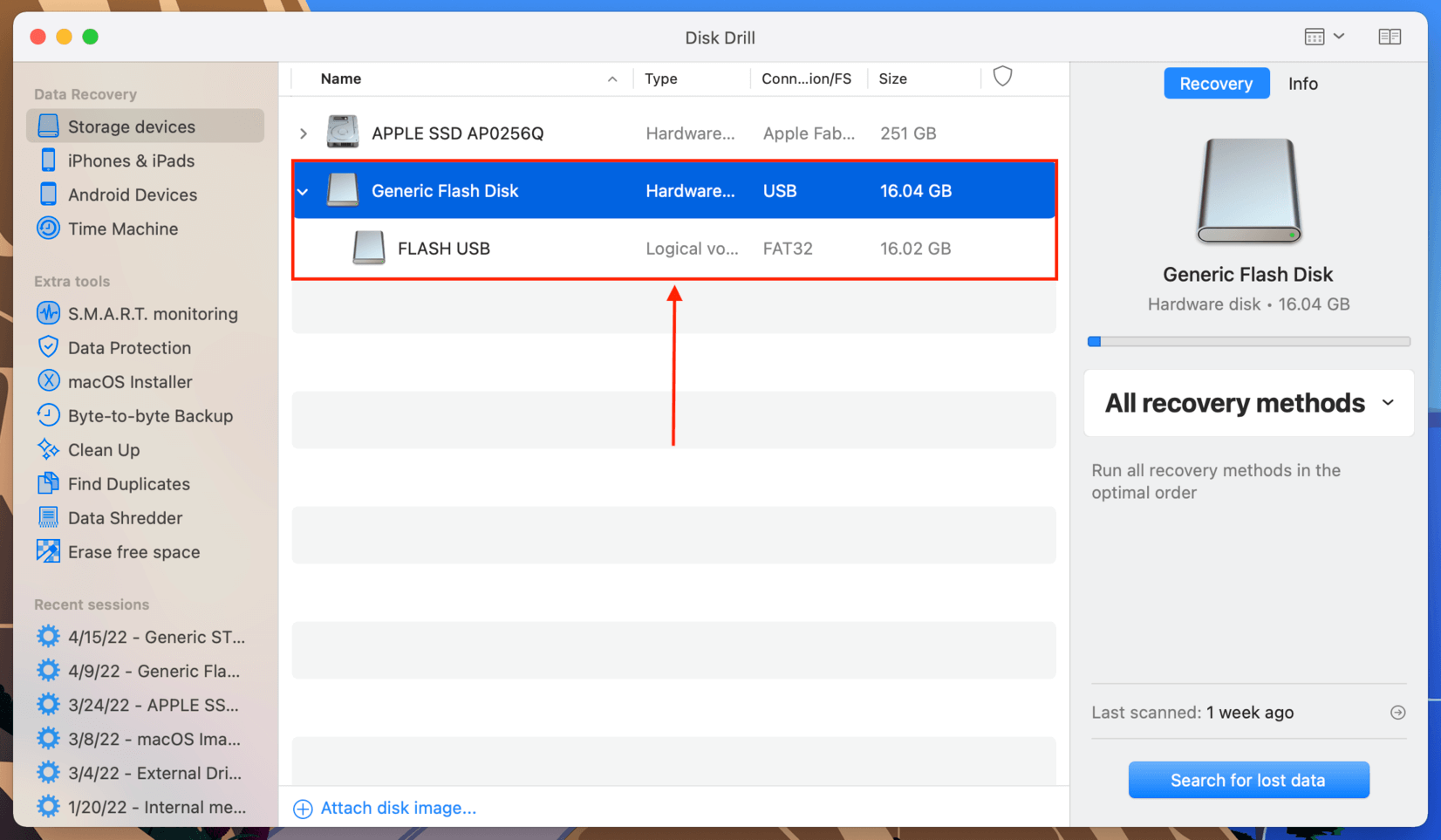Image resolution: width=1441 pixels, height=840 pixels.
Task: Click Attach disk image link
Action: click(399, 808)
